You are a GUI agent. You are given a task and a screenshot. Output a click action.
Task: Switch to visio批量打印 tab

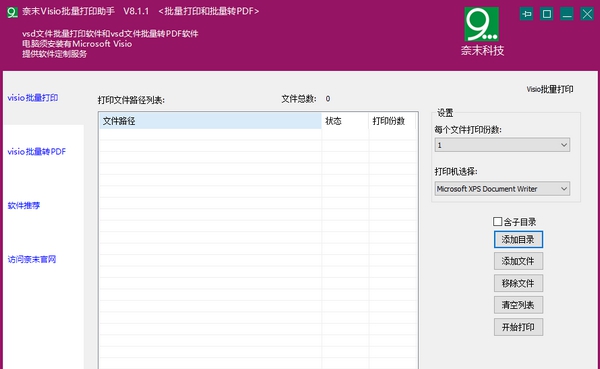[33, 98]
